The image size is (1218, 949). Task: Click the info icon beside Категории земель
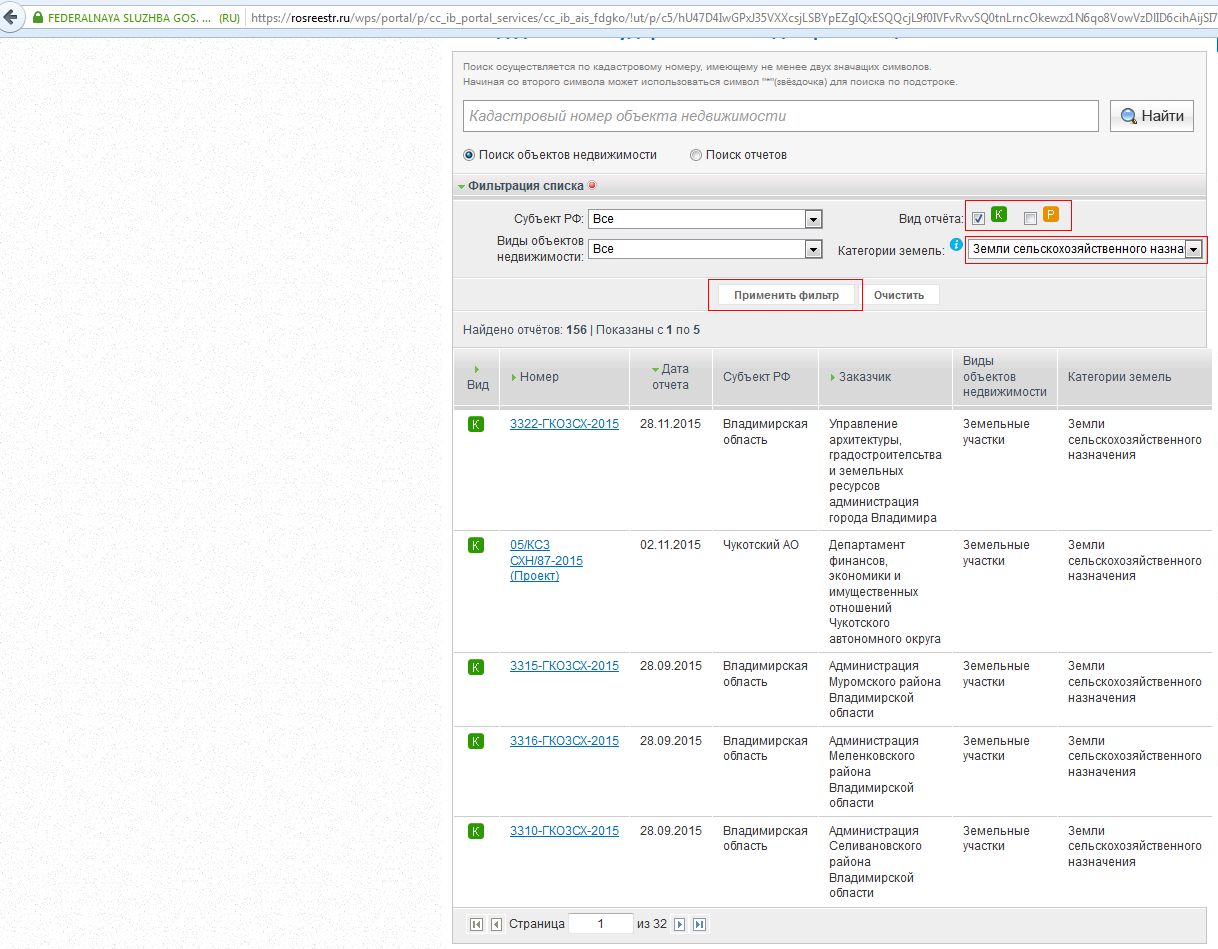click(956, 245)
